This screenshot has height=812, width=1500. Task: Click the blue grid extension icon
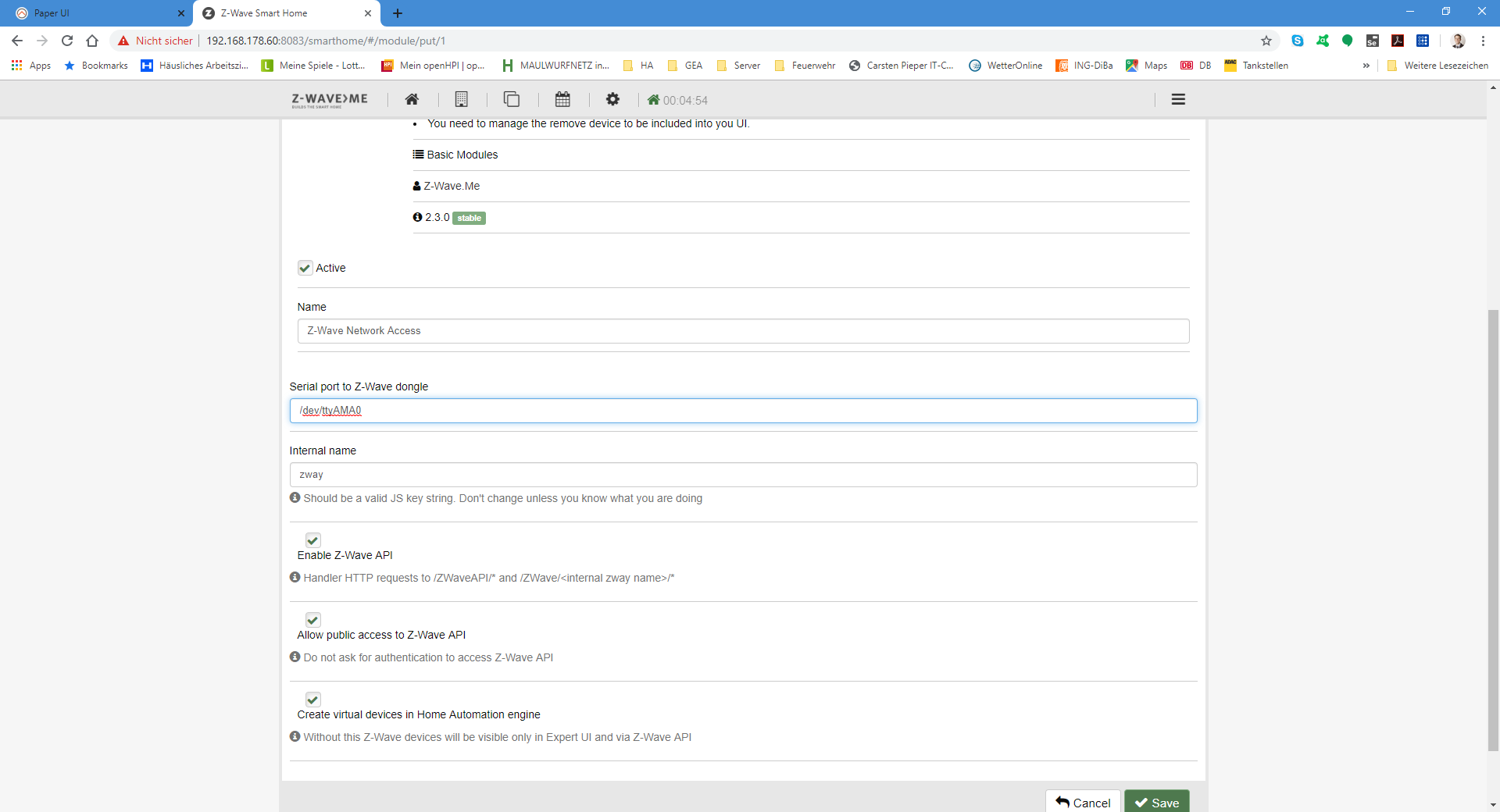(1423, 41)
